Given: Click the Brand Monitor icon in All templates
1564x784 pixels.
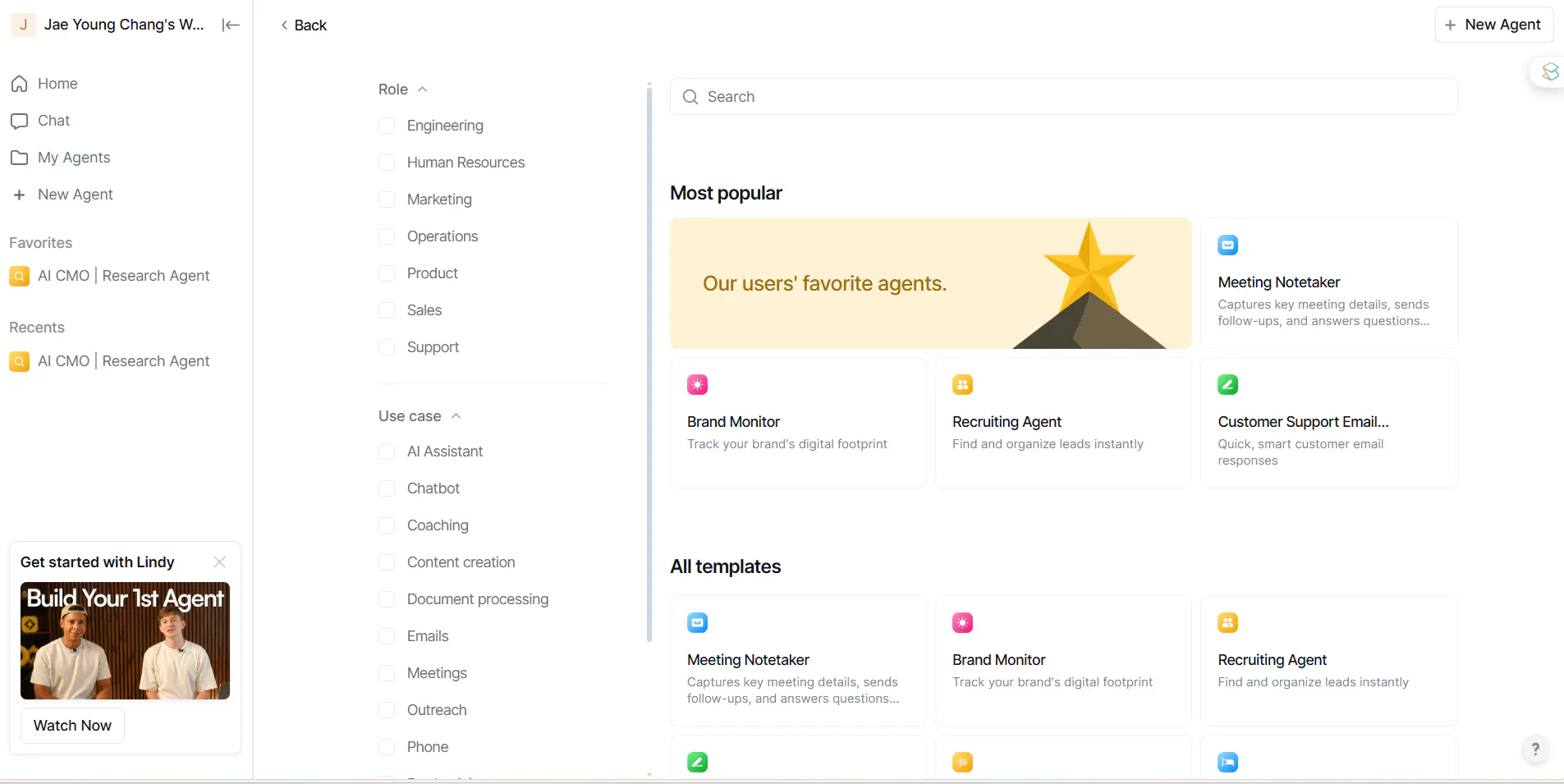Looking at the screenshot, I should [x=963, y=622].
